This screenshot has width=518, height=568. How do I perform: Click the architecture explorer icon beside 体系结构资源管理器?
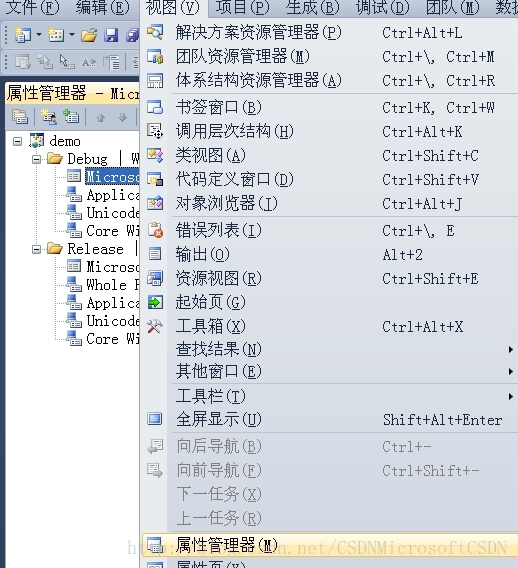point(155,80)
